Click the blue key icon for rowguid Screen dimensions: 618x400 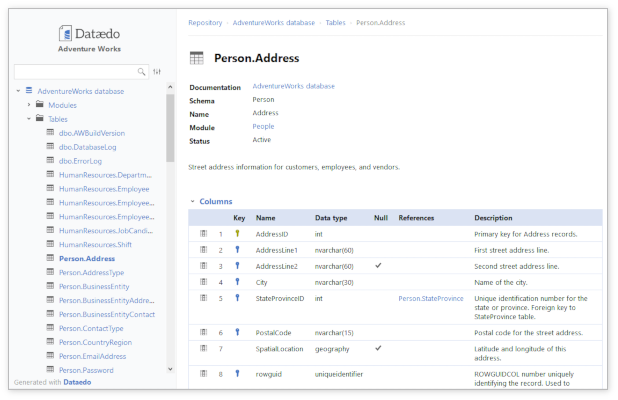coord(237,373)
